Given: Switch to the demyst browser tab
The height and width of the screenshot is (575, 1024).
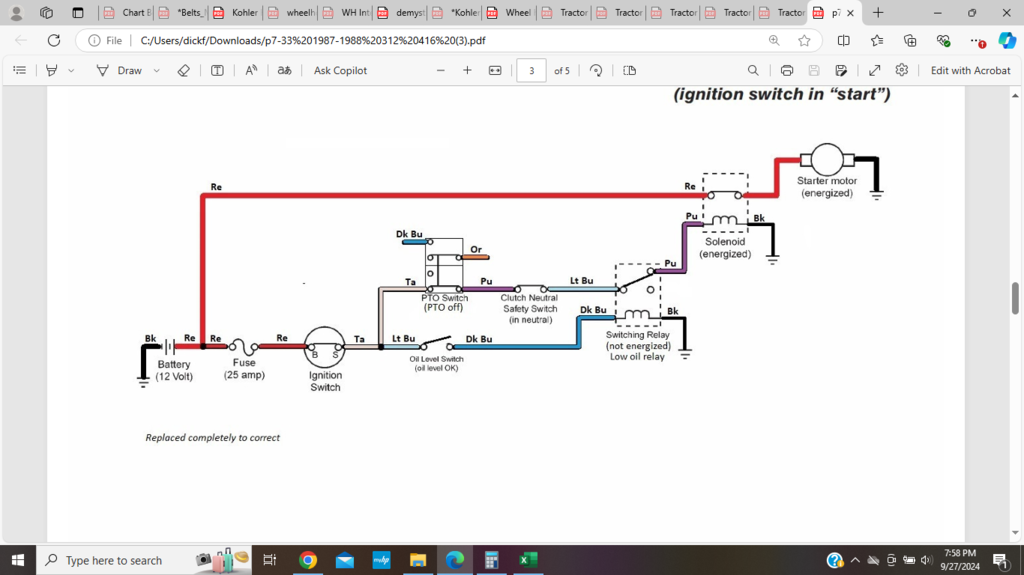Looking at the screenshot, I should (400, 13).
